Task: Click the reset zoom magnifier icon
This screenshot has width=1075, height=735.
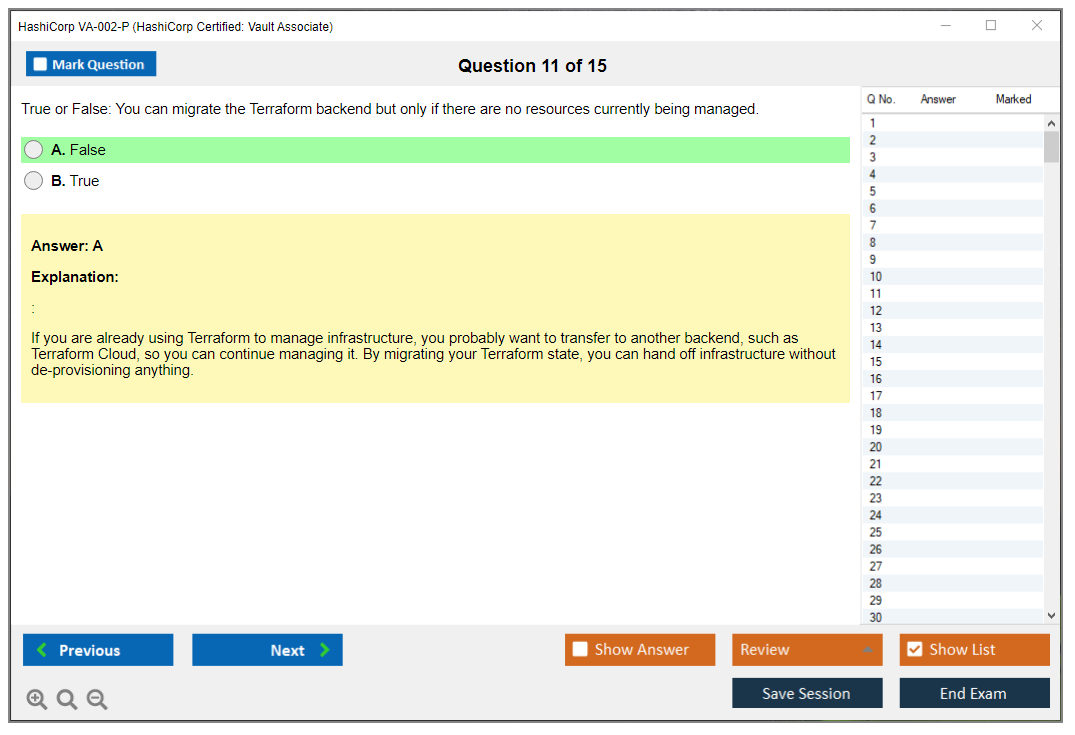Action: [67, 700]
